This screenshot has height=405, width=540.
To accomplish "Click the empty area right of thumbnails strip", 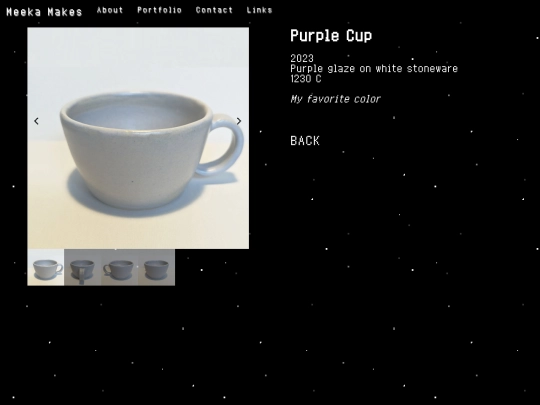I will coord(212,267).
